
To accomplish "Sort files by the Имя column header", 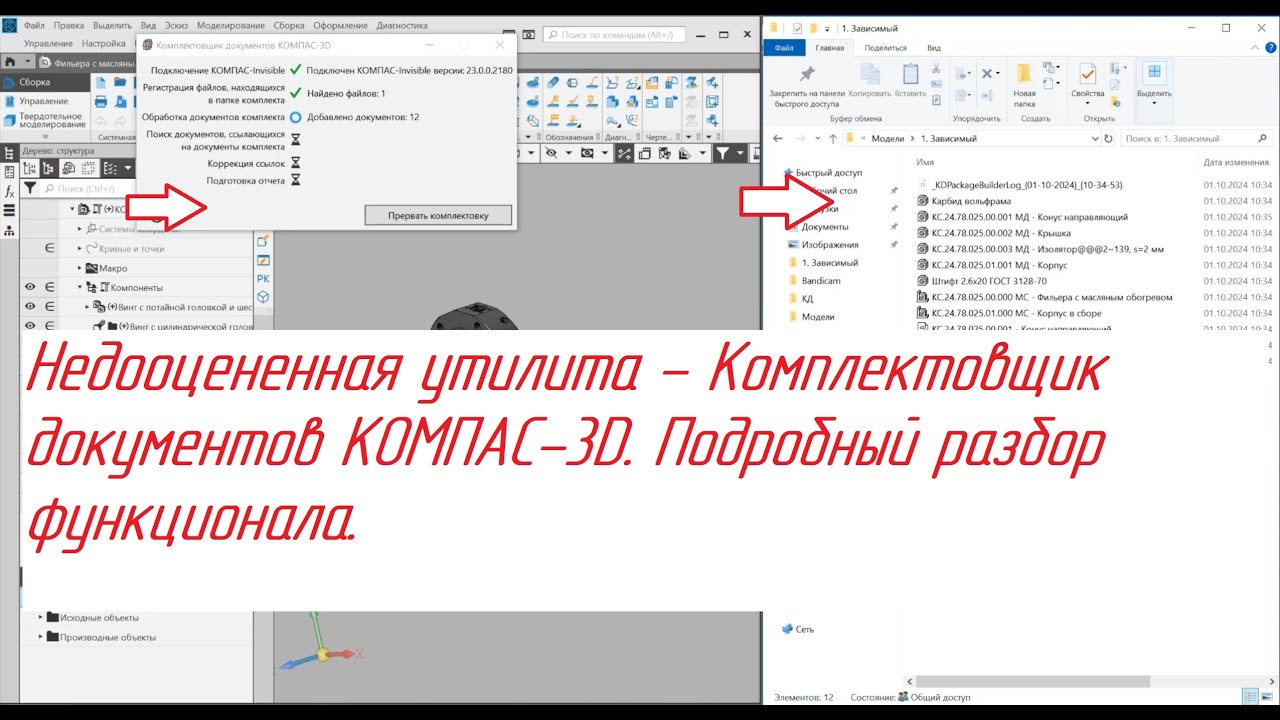I will (925, 161).
